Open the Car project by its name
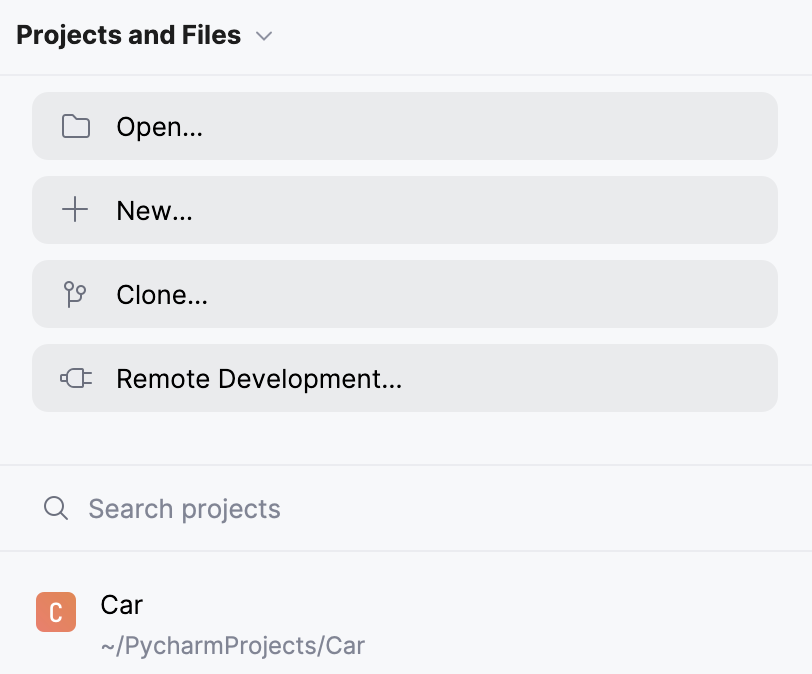 [122, 605]
